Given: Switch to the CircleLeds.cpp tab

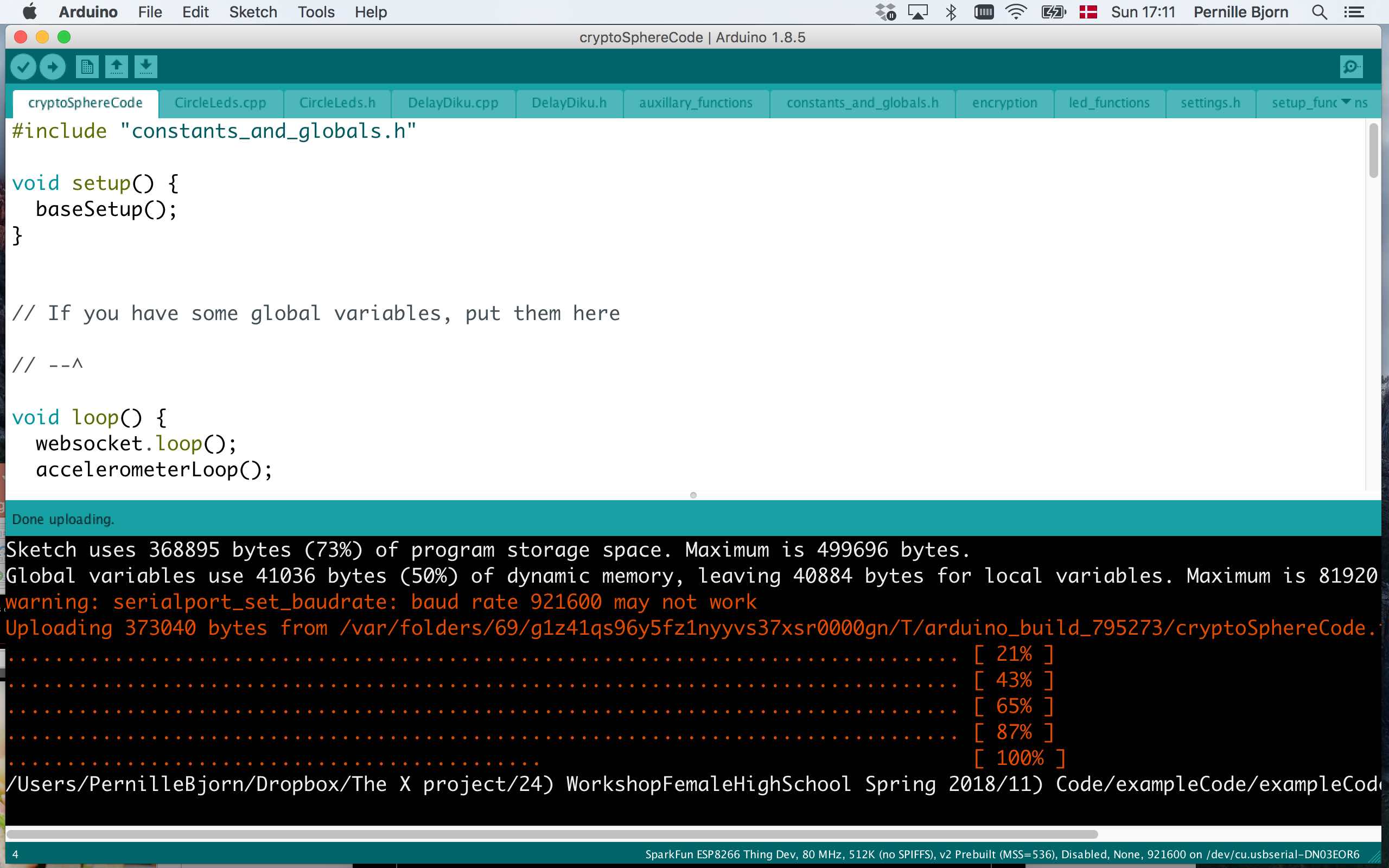Looking at the screenshot, I should (220, 103).
